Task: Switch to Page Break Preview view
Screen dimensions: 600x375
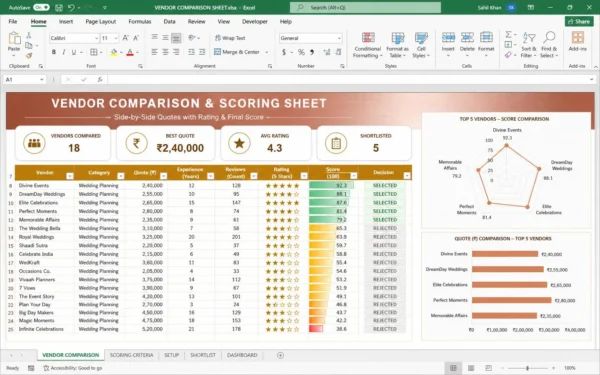Action: (488, 368)
